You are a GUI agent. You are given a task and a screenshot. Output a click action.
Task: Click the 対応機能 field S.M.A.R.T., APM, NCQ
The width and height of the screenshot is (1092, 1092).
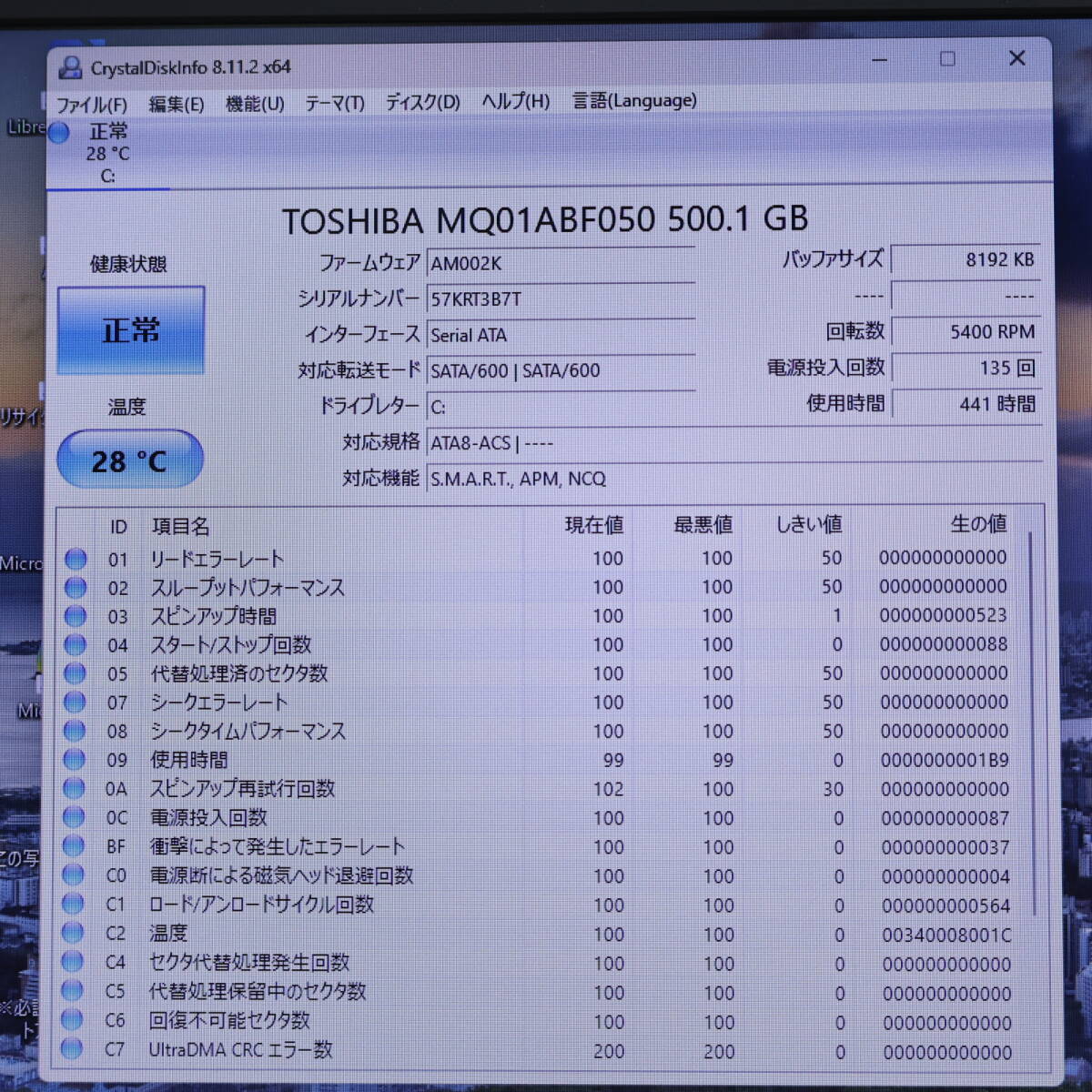coord(734,479)
